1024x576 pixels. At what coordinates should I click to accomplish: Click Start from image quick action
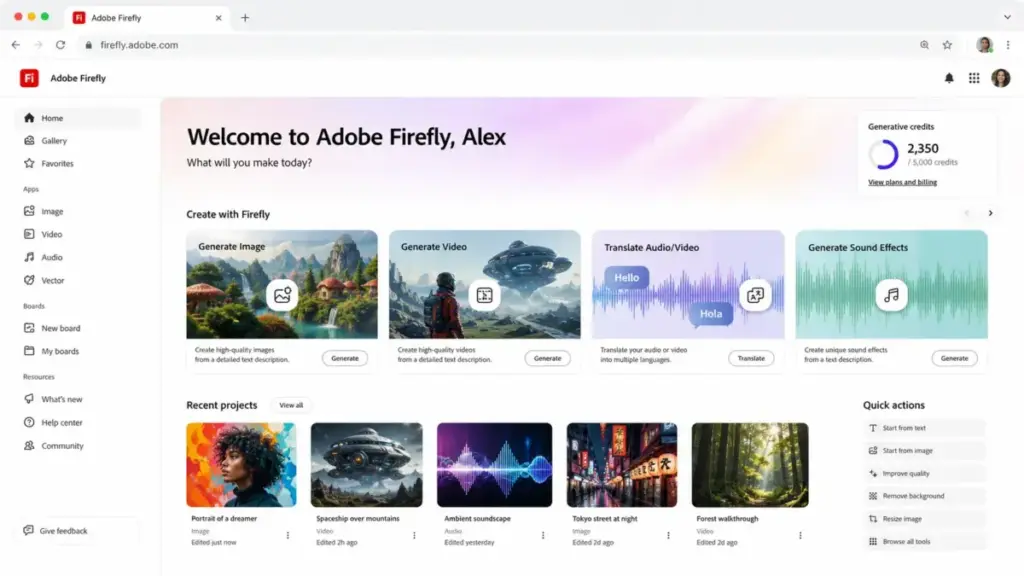924,451
